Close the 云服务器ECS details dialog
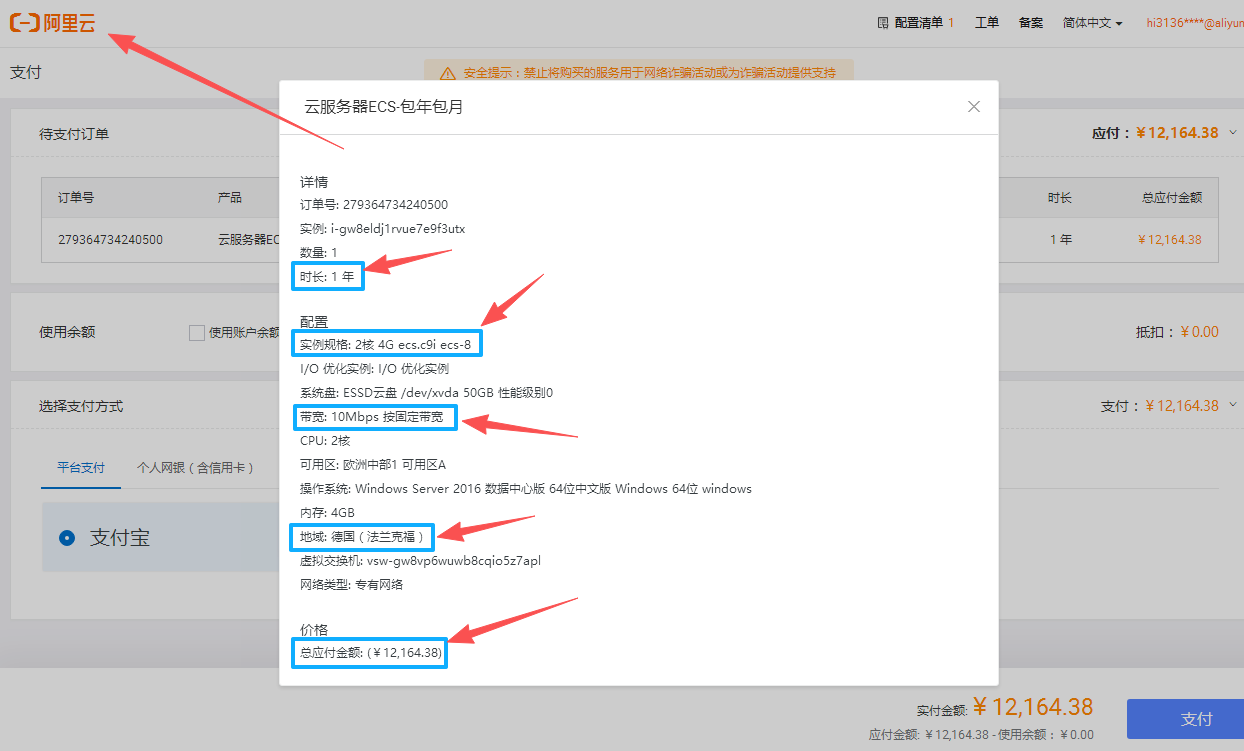This screenshot has height=751, width=1244. [x=974, y=107]
